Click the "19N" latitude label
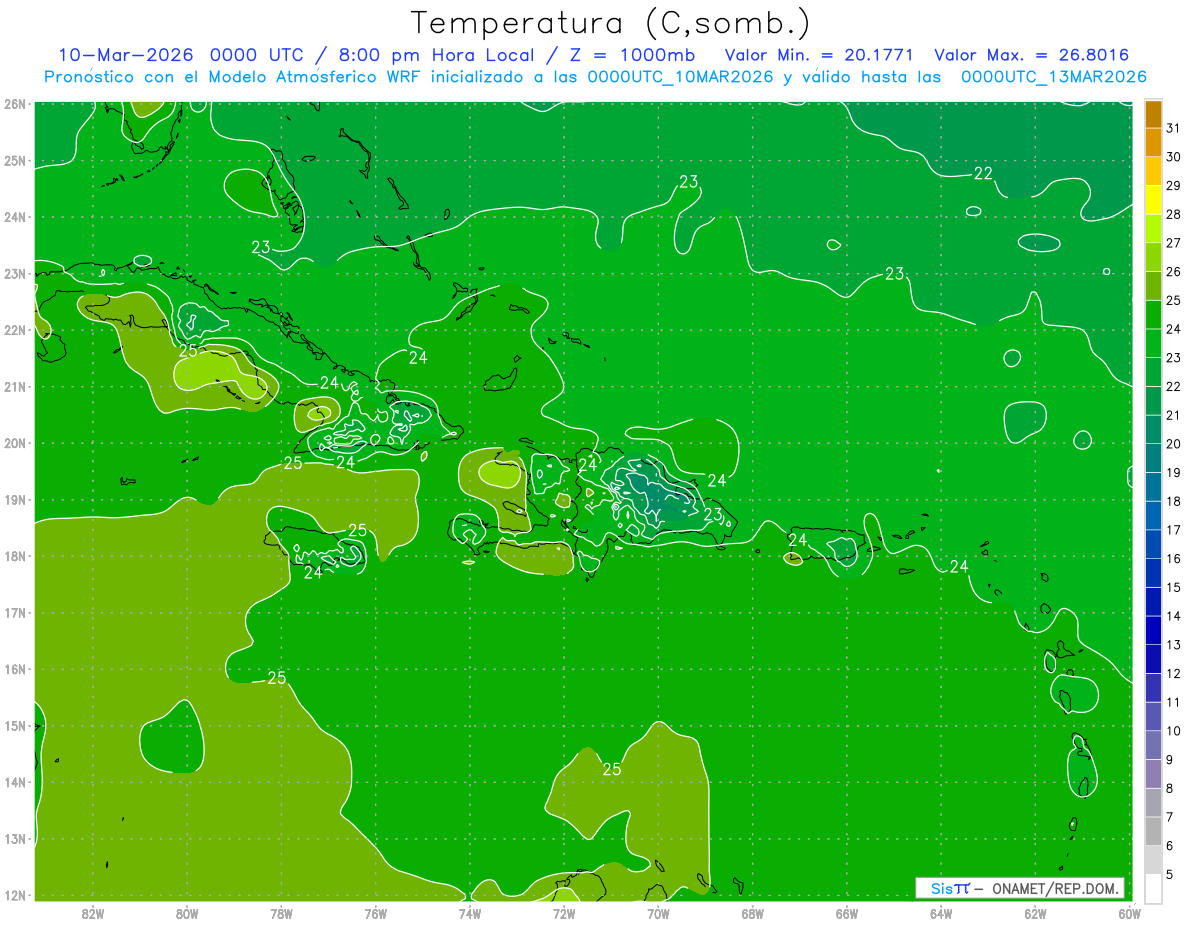The height and width of the screenshot is (927, 1200). point(15,500)
